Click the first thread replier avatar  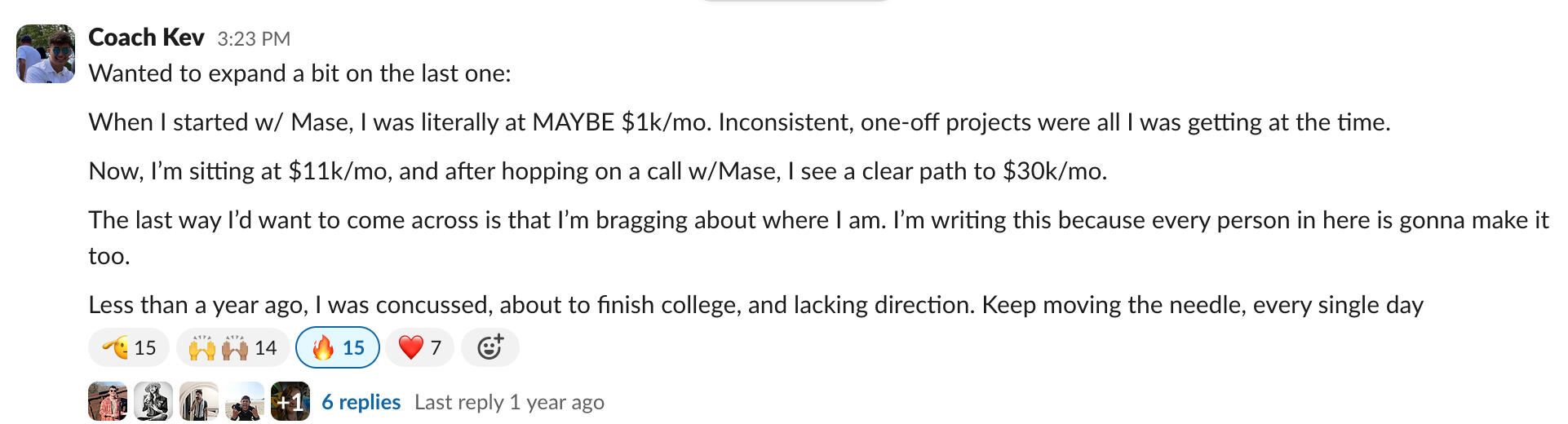(x=108, y=401)
